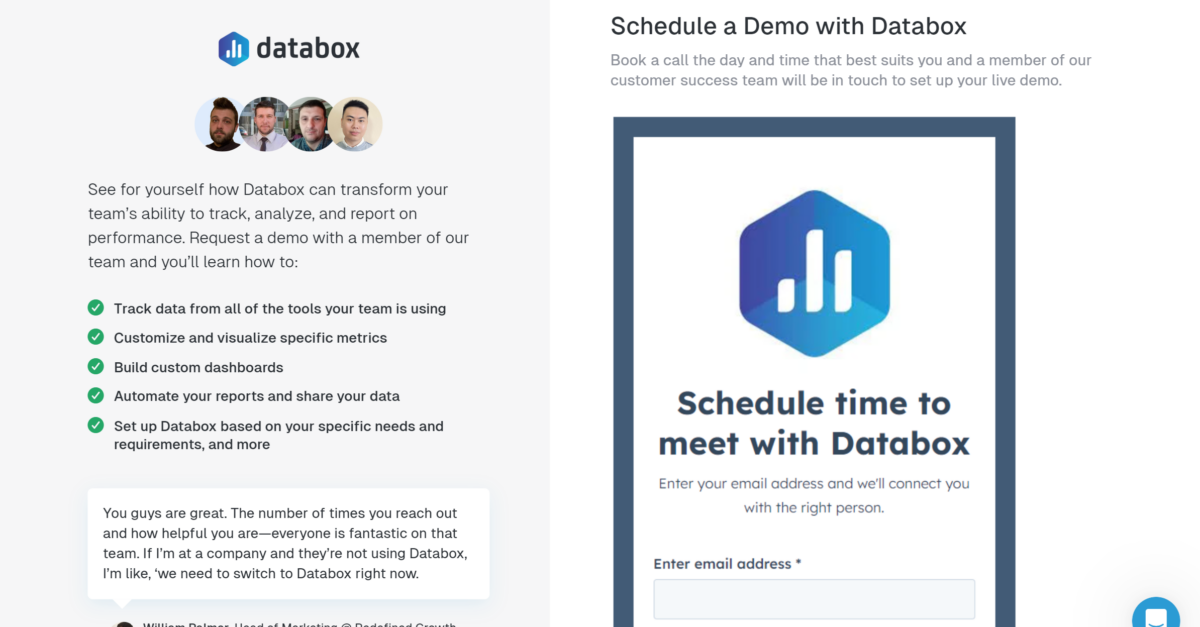Click into the 'Enter email address' field
Image resolution: width=1200 pixels, height=627 pixels.
[x=813, y=598]
